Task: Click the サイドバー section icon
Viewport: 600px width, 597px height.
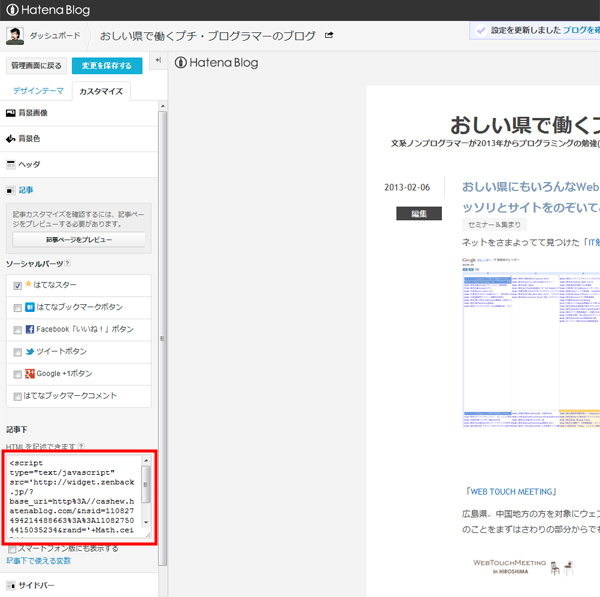Action: click(11, 586)
